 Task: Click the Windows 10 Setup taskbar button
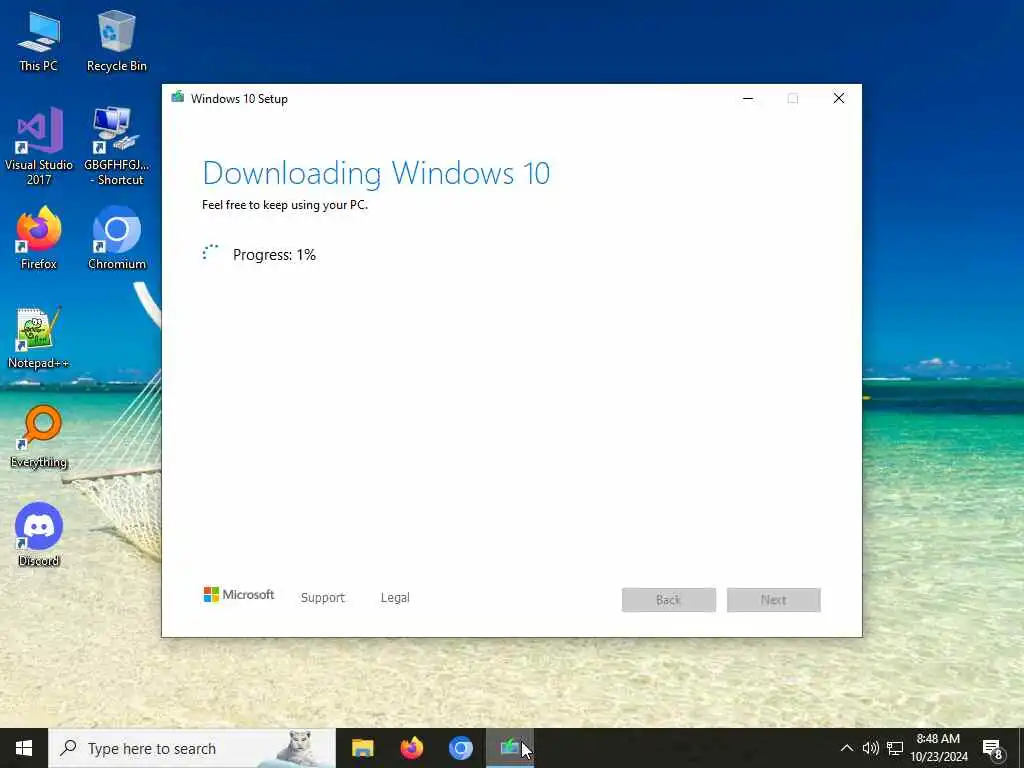pyautogui.click(x=510, y=748)
